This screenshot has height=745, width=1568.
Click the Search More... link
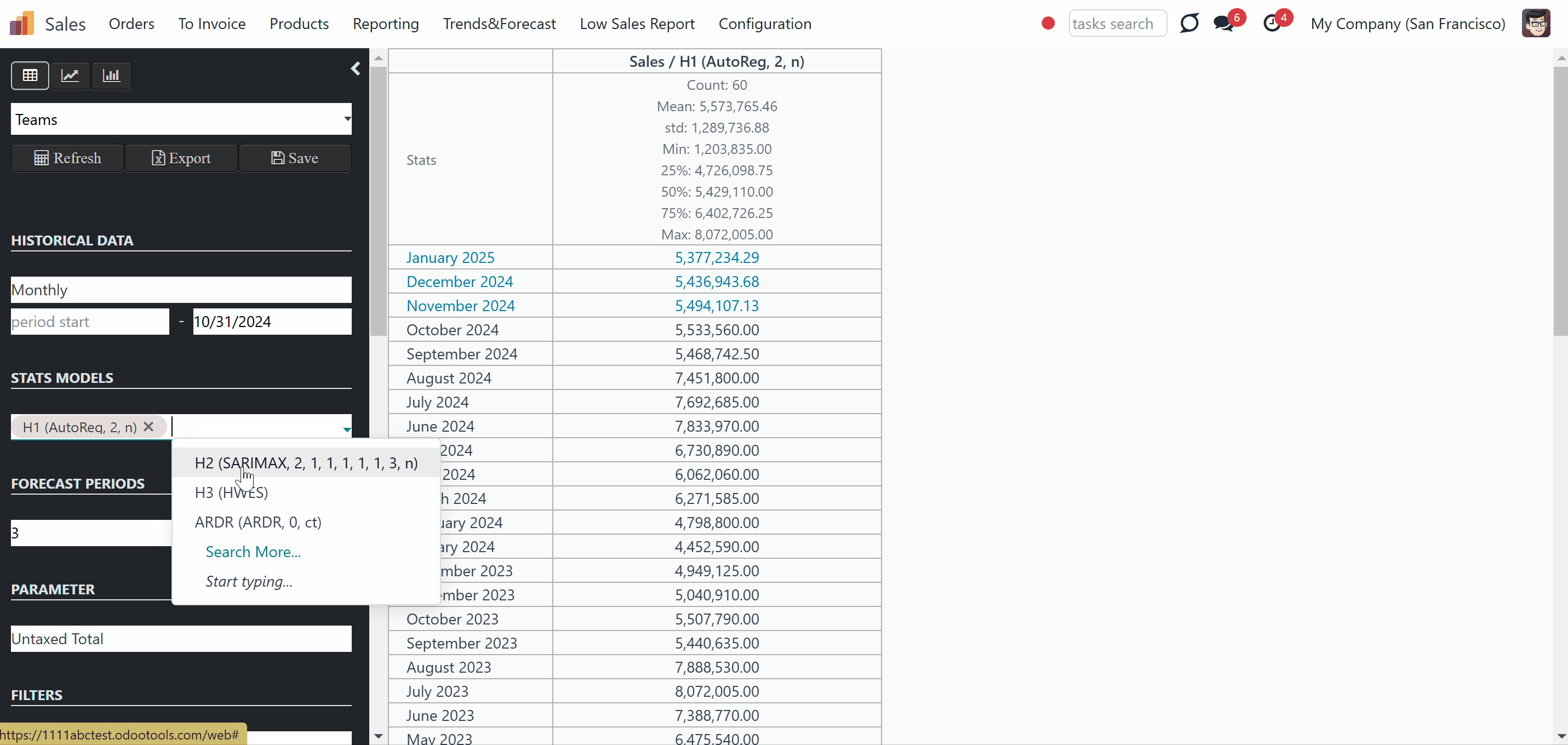(253, 552)
